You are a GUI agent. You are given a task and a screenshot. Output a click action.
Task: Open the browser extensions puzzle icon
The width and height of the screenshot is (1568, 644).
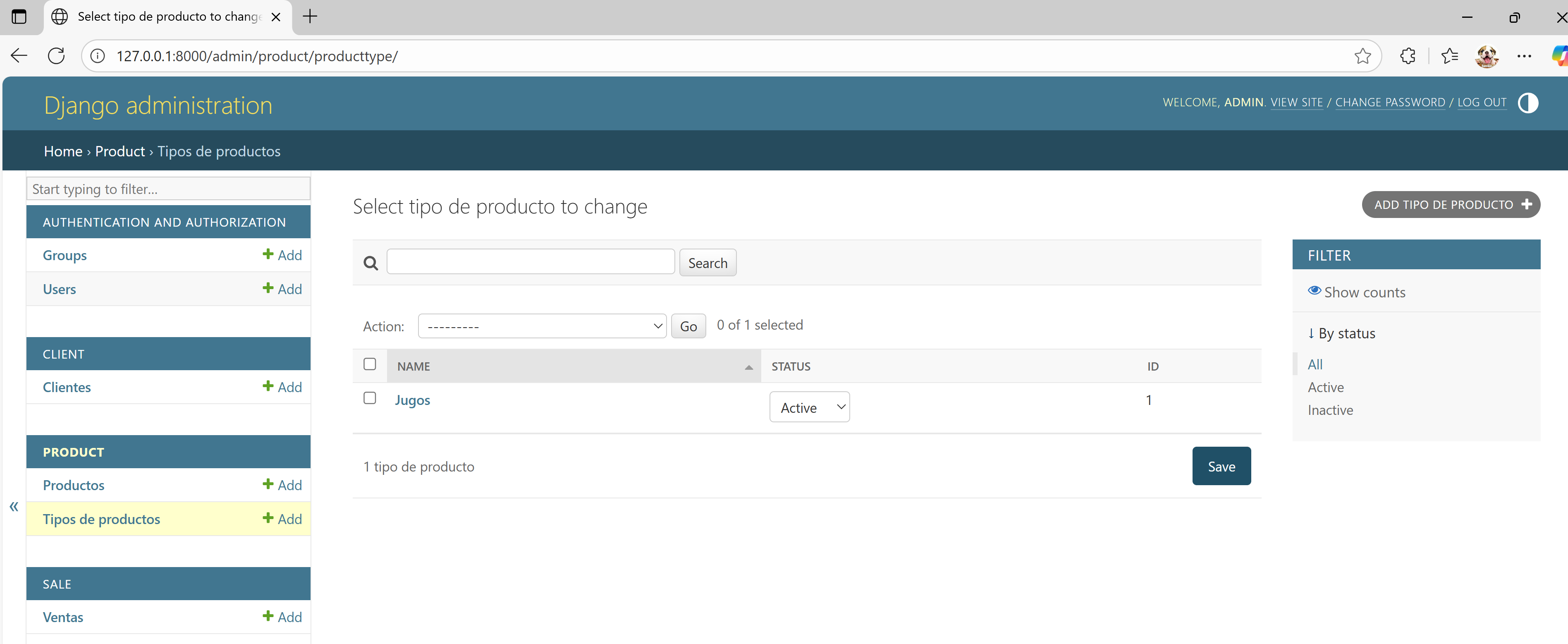click(1407, 56)
